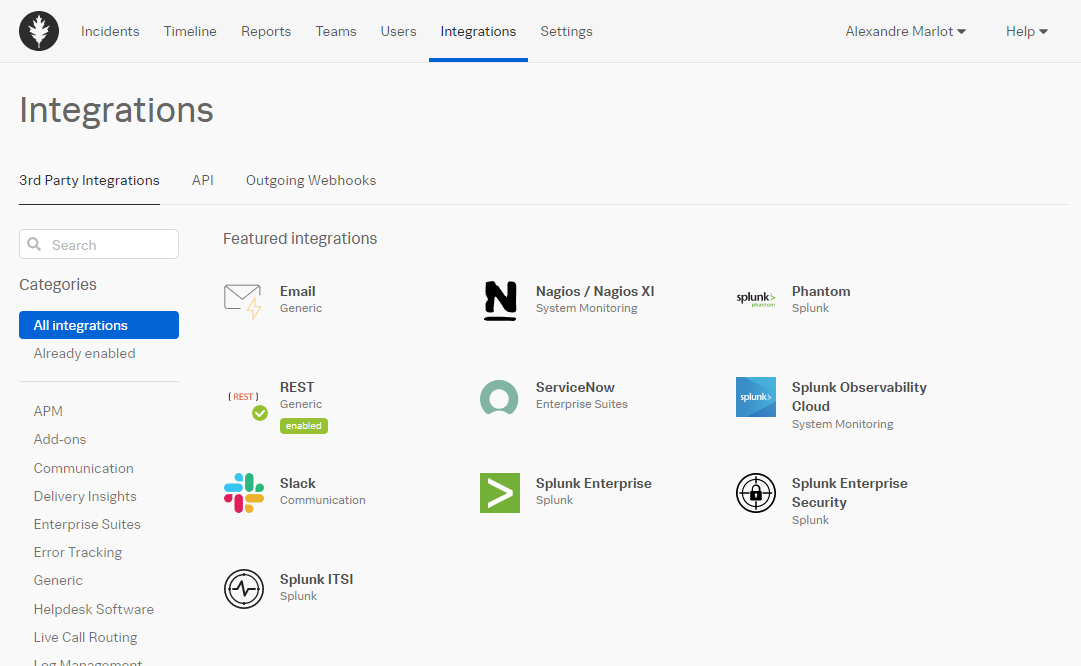
Task: Filter by Helpdesk Software category
Action: tap(94, 609)
